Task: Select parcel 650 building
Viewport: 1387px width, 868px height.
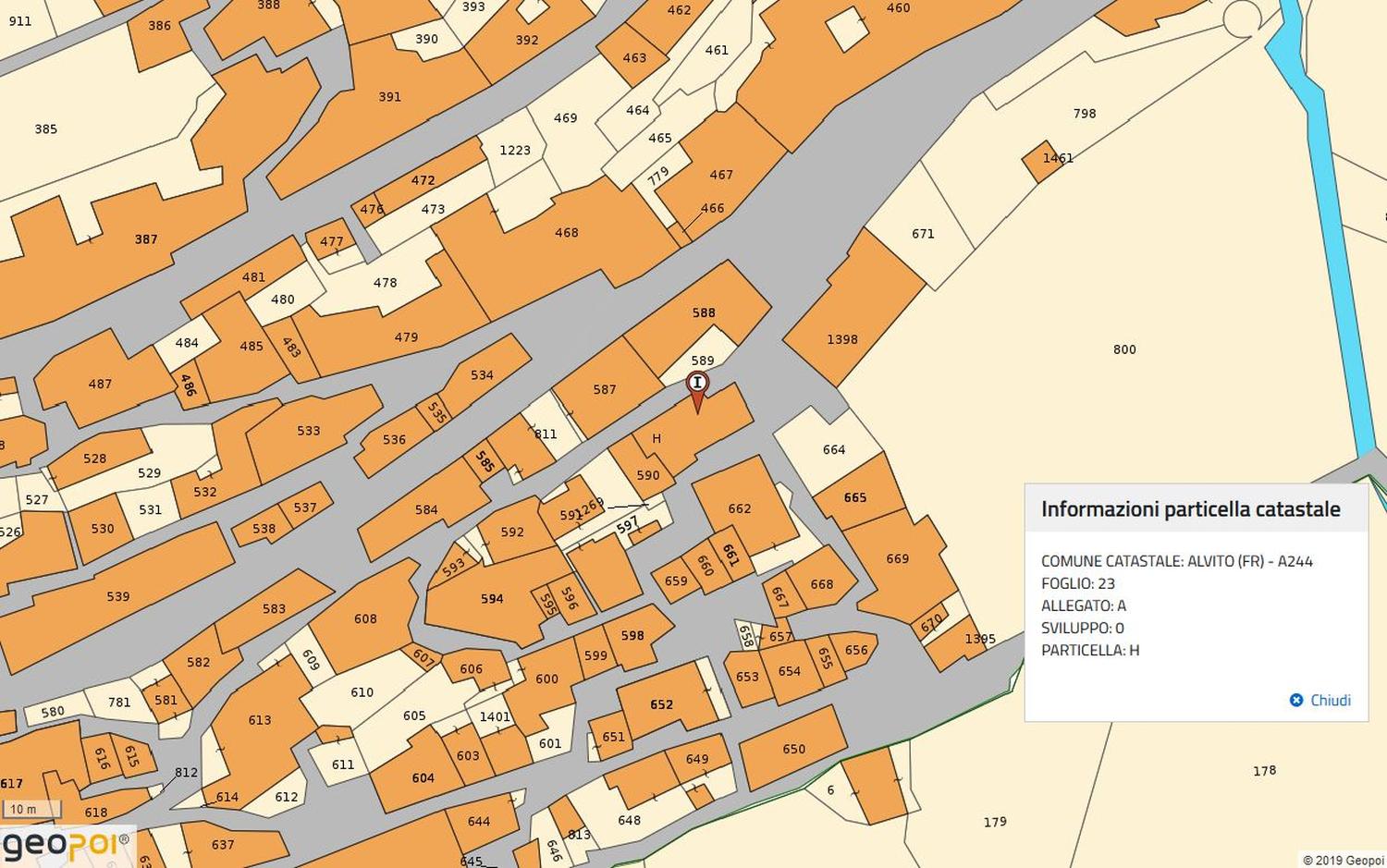Action: click(793, 749)
